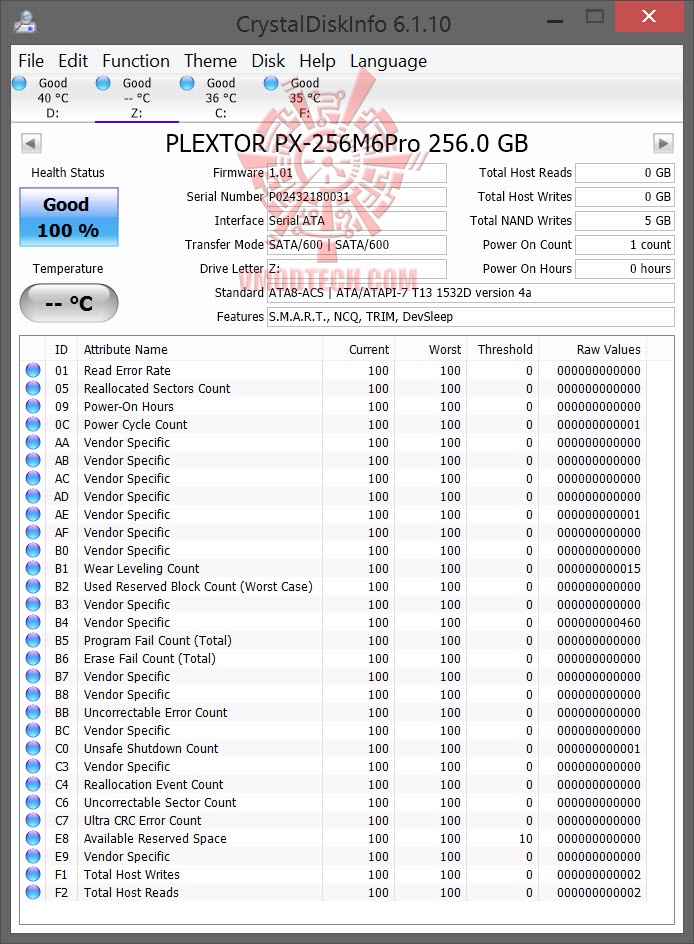Click threshold value 10 in E8 row
694x944 pixels.
click(525, 839)
